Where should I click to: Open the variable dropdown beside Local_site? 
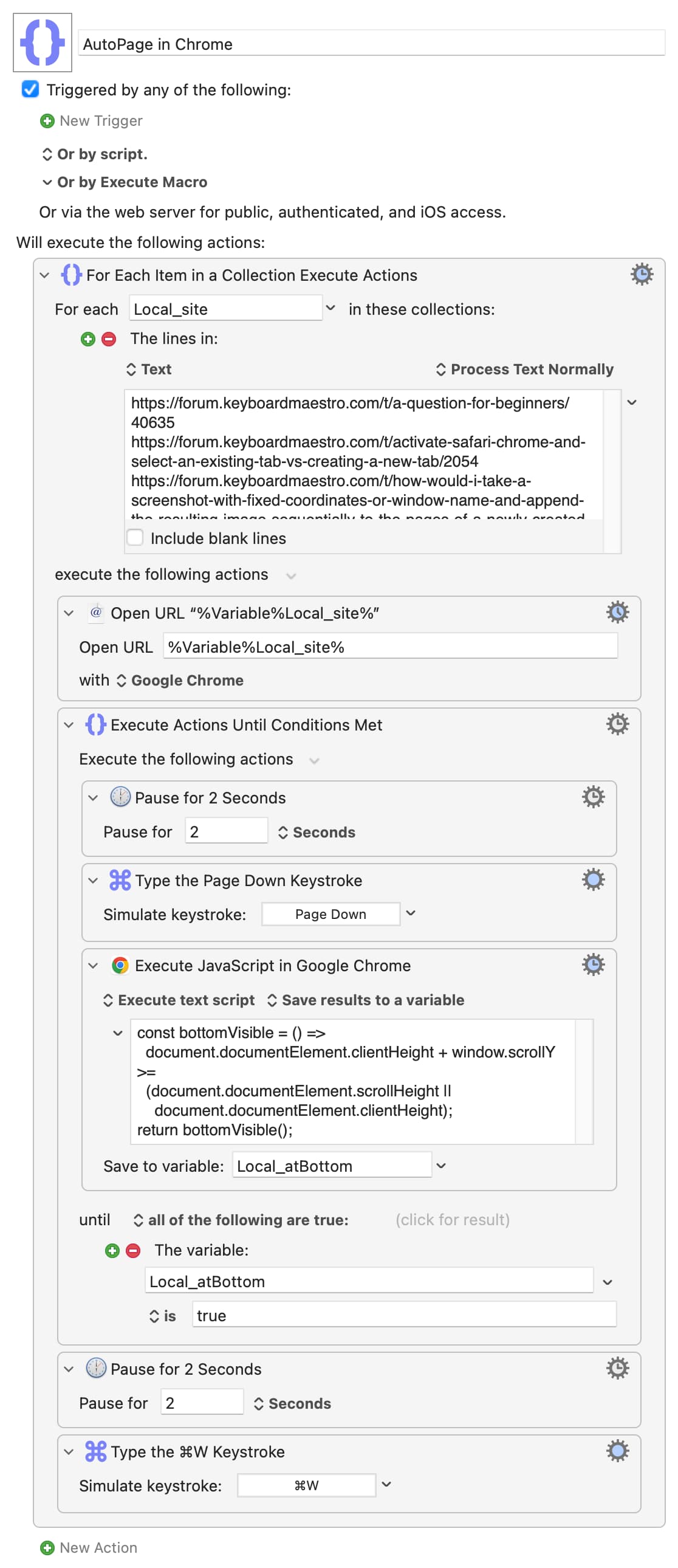coord(330,308)
